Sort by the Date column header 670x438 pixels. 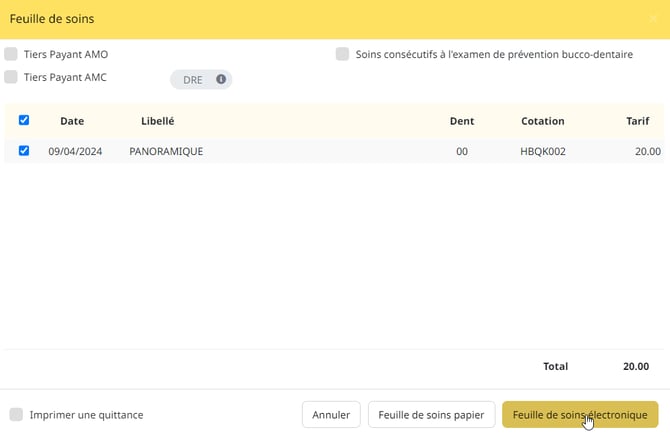click(x=72, y=121)
